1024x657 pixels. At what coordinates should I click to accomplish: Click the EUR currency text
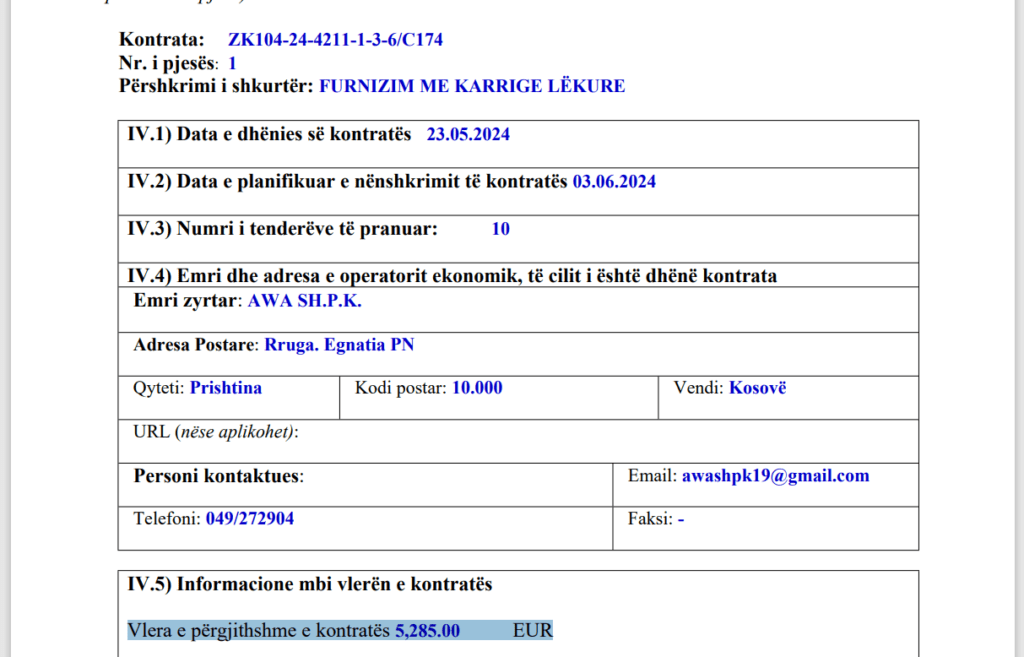coord(532,630)
